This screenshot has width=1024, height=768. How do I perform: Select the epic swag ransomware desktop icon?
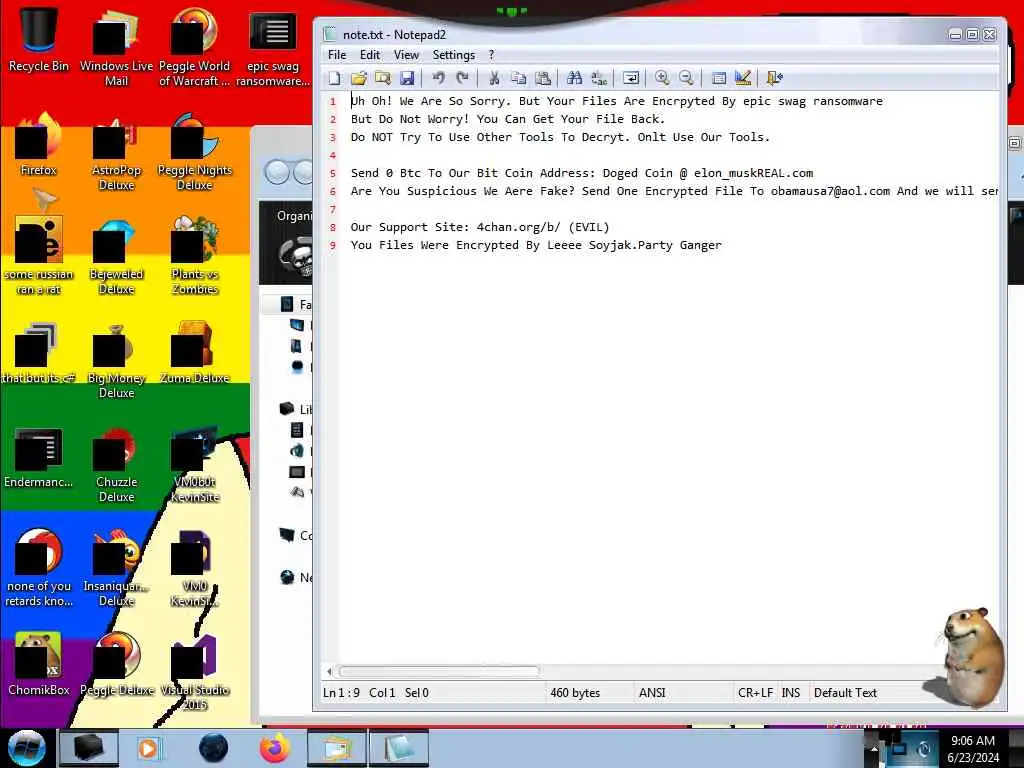coord(272,48)
